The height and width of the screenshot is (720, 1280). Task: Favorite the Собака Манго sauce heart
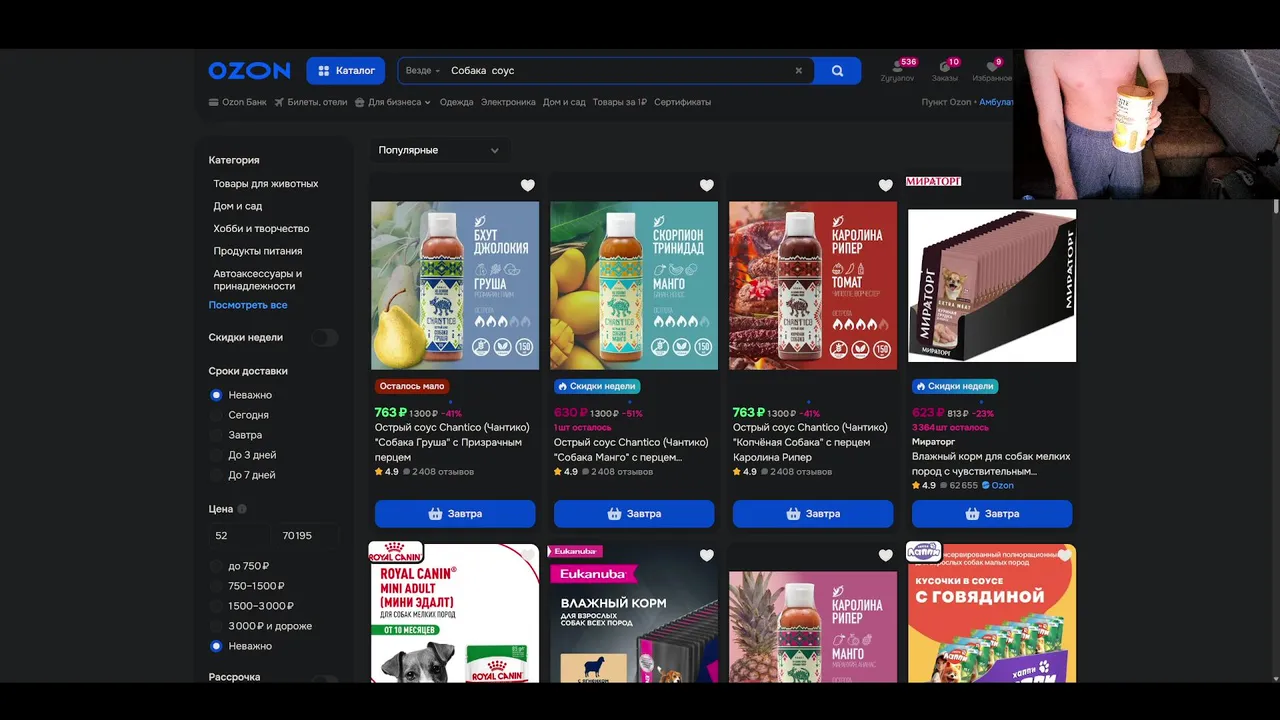(707, 185)
